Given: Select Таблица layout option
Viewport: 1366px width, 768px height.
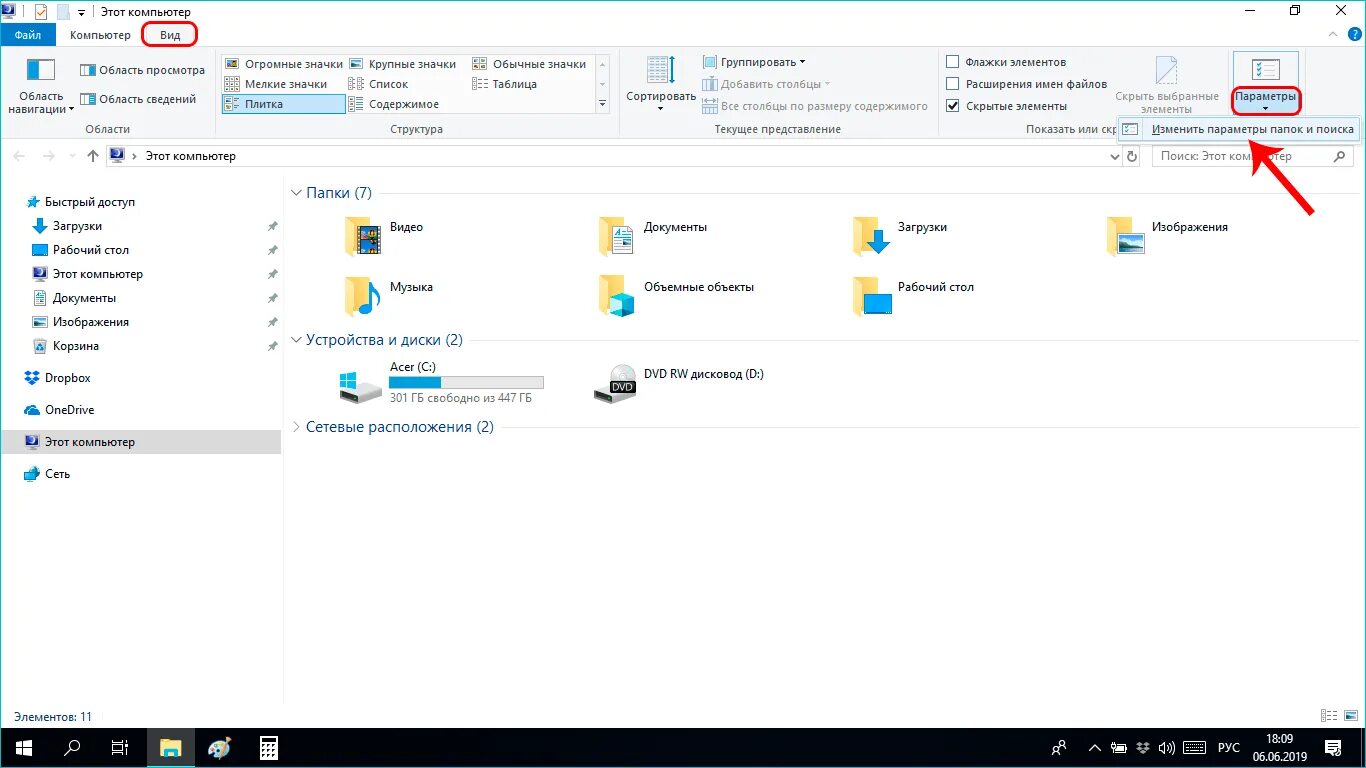Looking at the screenshot, I should click(x=504, y=84).
